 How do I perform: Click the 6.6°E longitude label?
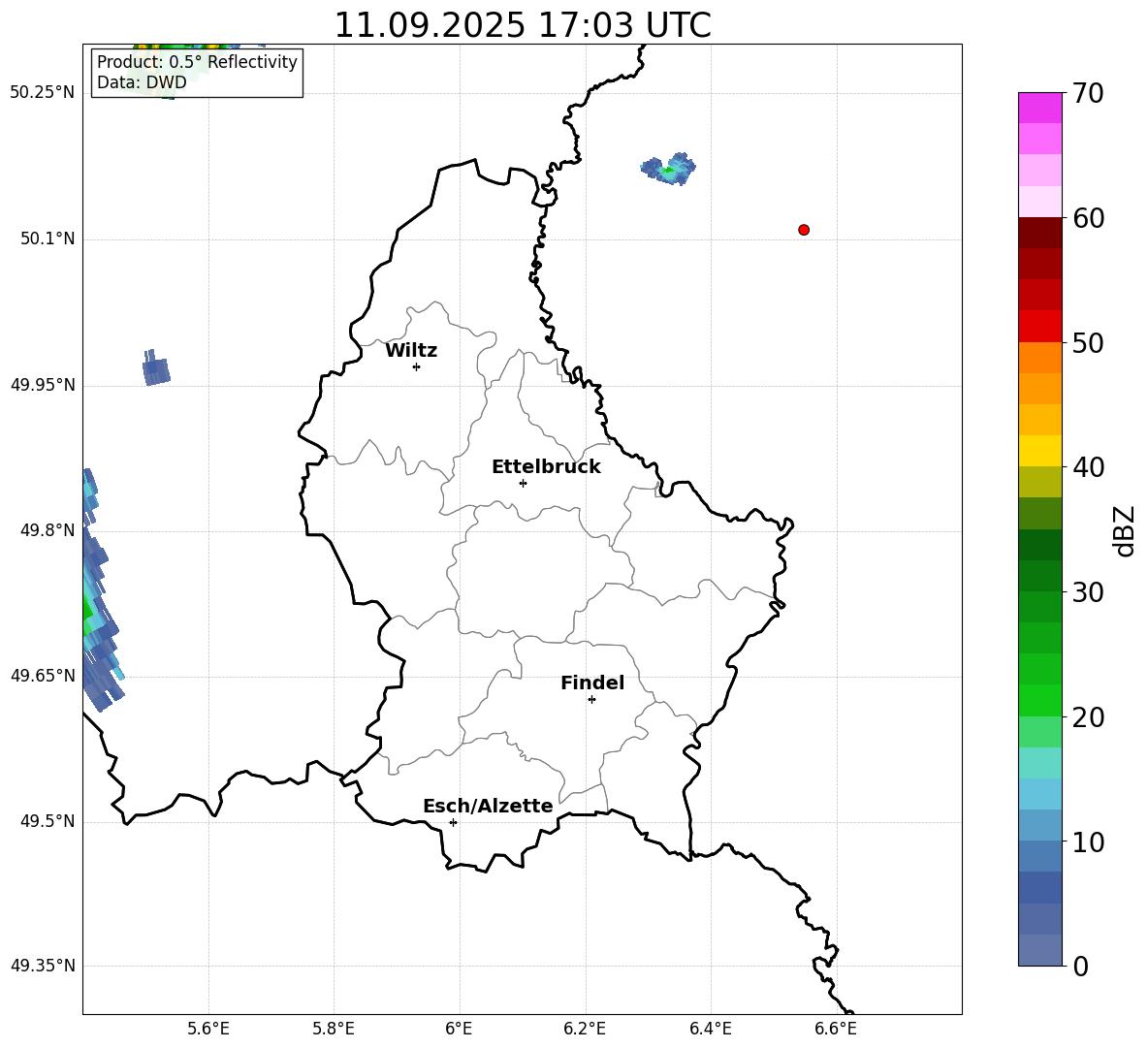[836, 1029]
